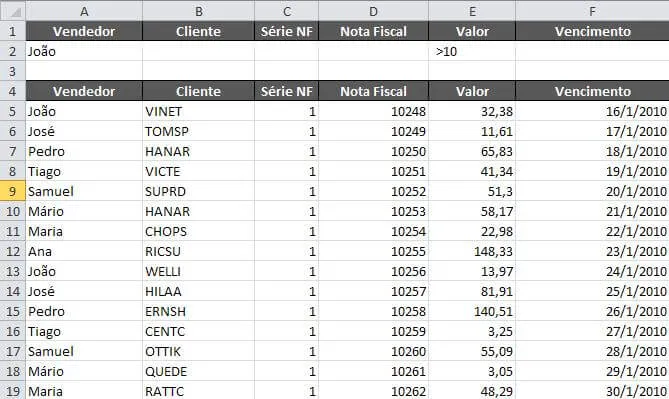Click criteria cell with João in row 2
Image resolution: width=669 pixels, height=399 pixels.
tap(84, 51)
